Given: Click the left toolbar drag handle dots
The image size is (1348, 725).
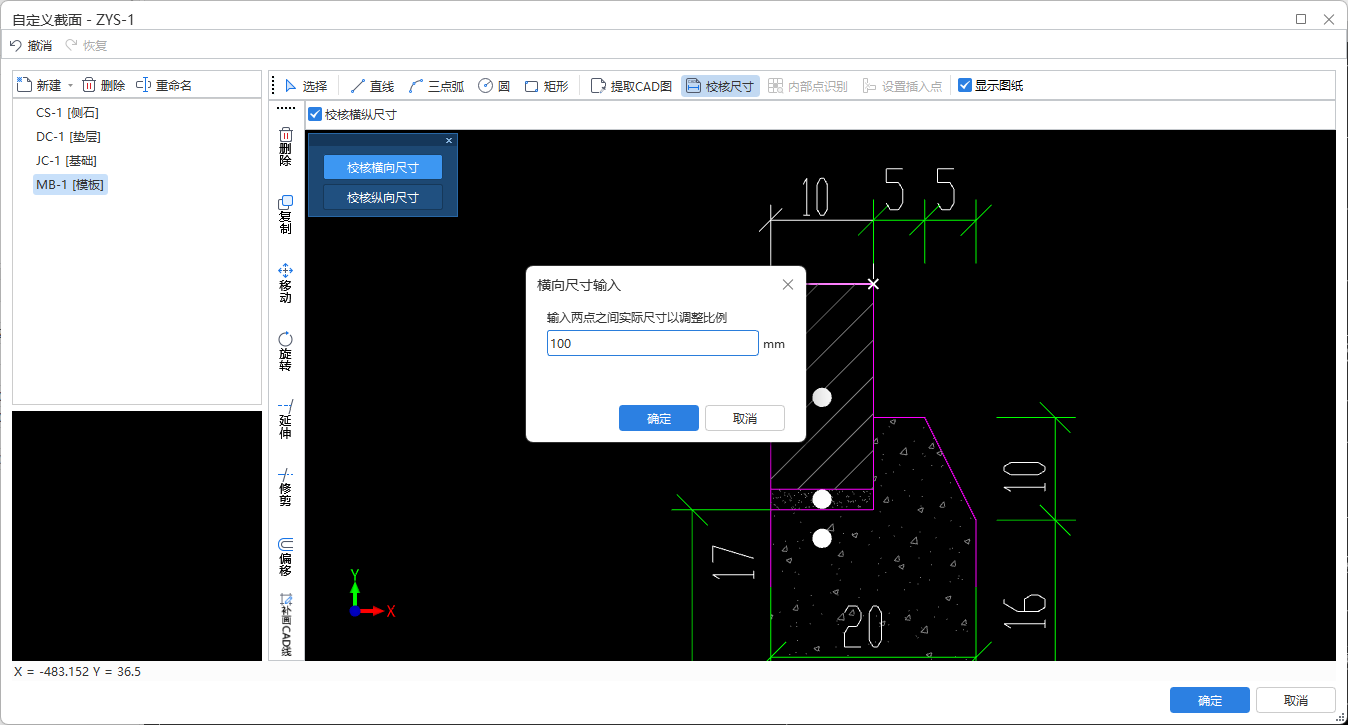Looking at the screenshot, I should [x=286, y=108].
